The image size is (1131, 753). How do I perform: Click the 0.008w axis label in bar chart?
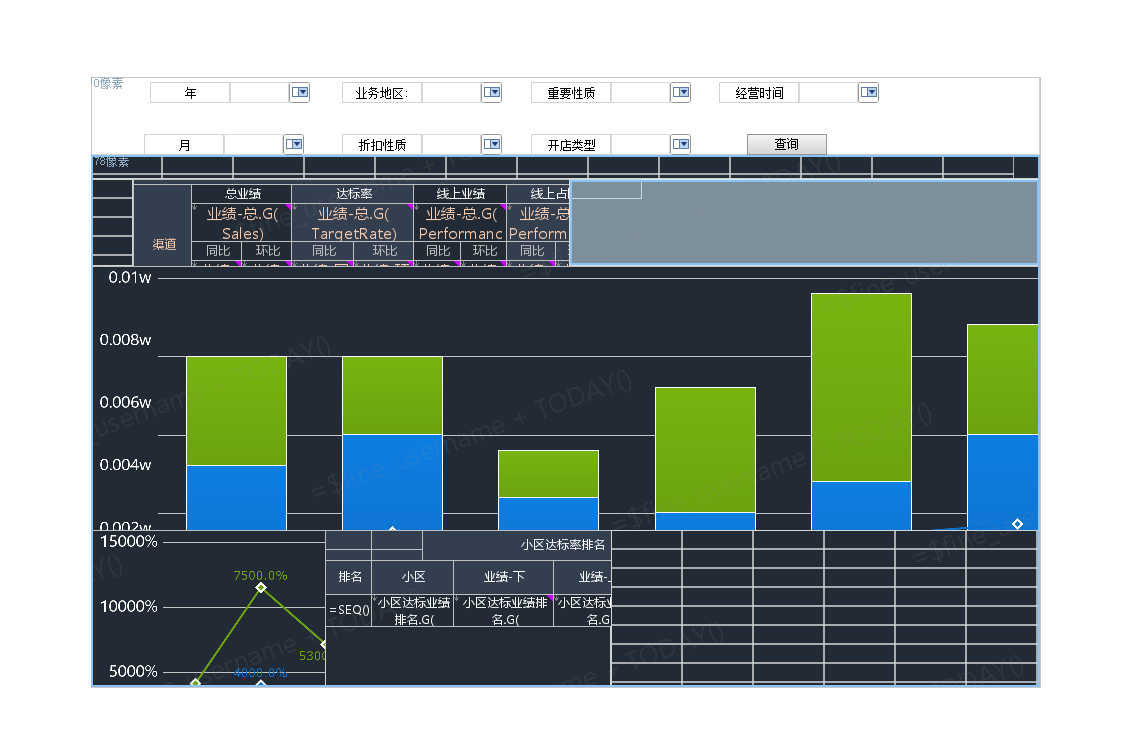click(126, 340)
